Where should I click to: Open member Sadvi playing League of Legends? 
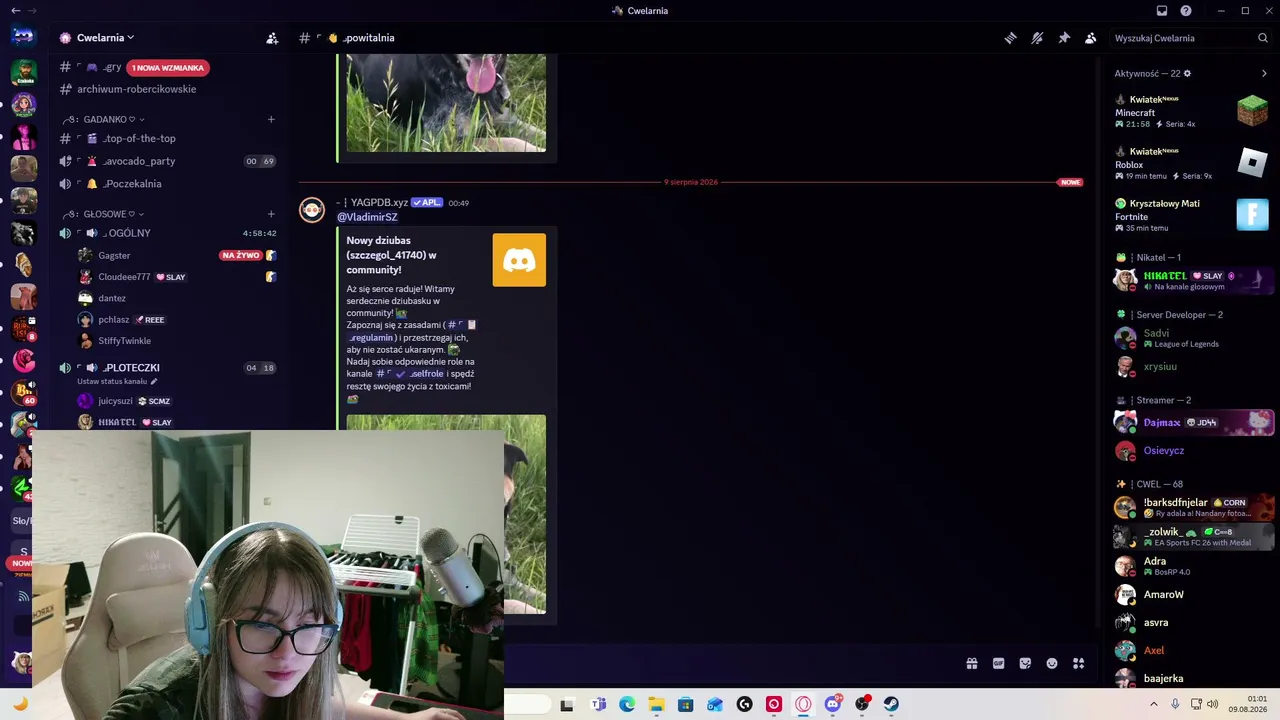tap(1194, 338)
